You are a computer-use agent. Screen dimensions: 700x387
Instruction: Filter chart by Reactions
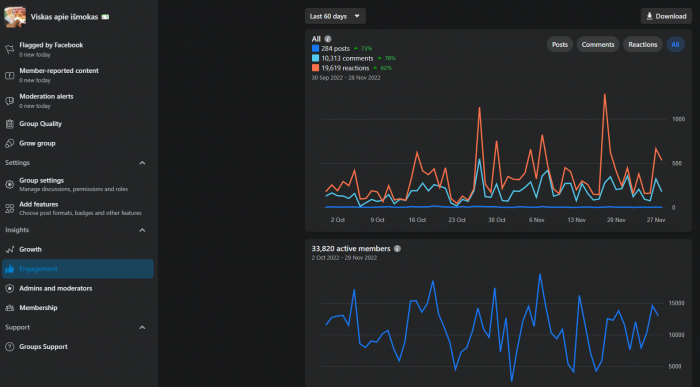[642, 44]
